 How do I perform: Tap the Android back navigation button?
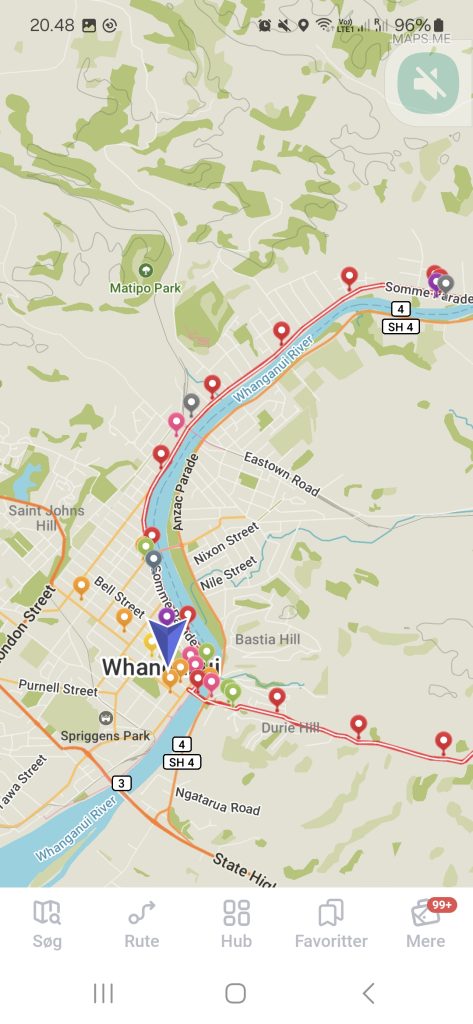point(368,993)
